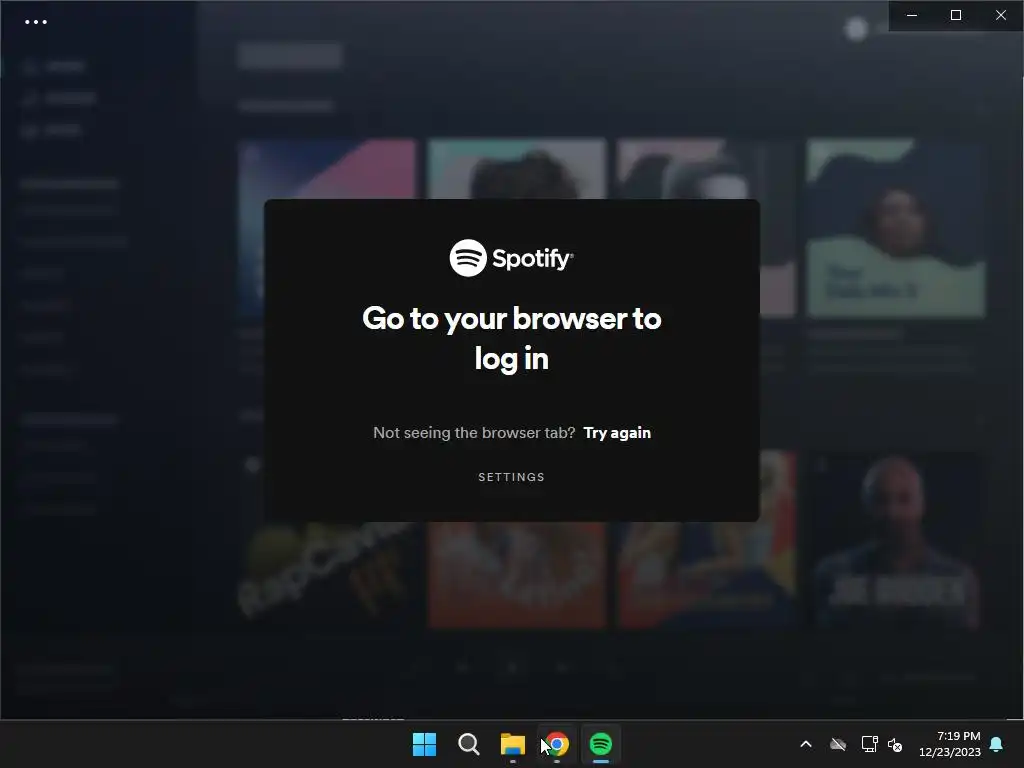Click OneDrive cloud tray icon
The height and width of the screenshot is (768, 1024).
click(x=838, y=744)
